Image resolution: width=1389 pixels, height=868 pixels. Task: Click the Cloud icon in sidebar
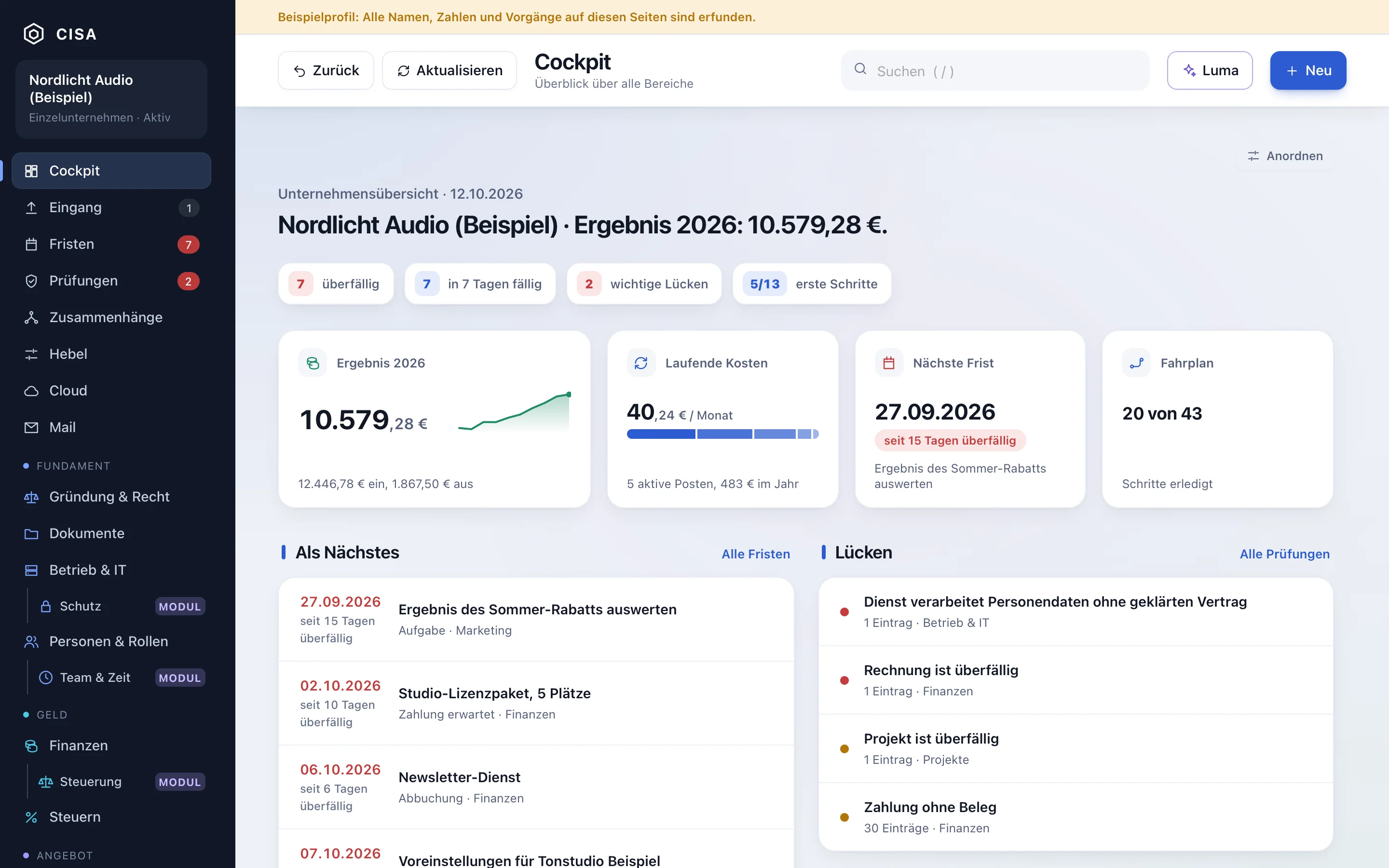(31, 391)
